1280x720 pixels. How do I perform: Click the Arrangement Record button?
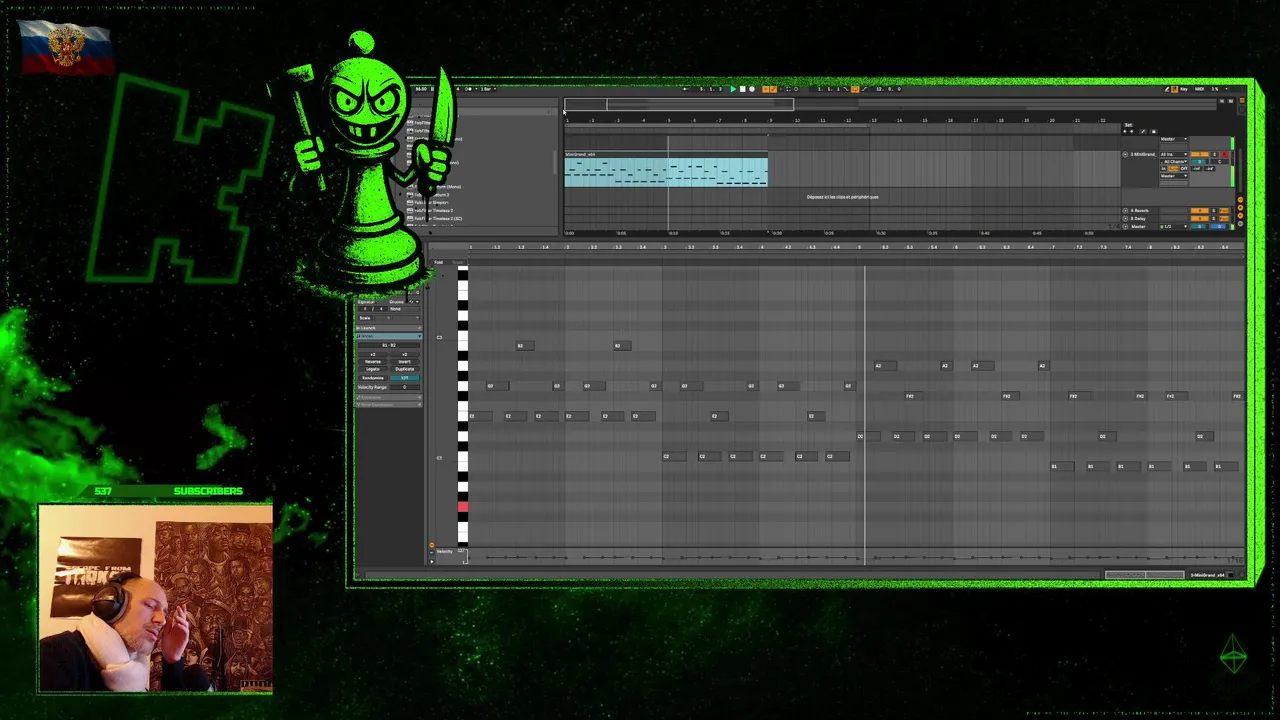click(752, 89)
